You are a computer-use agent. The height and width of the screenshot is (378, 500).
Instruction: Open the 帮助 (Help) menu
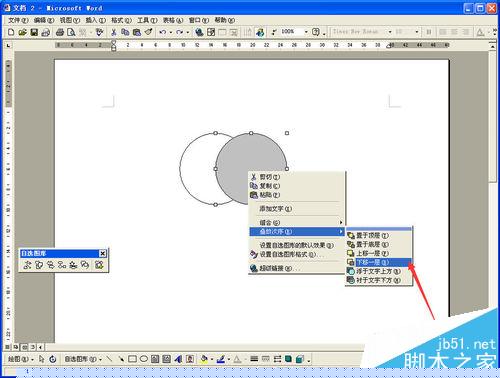coord(225,20)
